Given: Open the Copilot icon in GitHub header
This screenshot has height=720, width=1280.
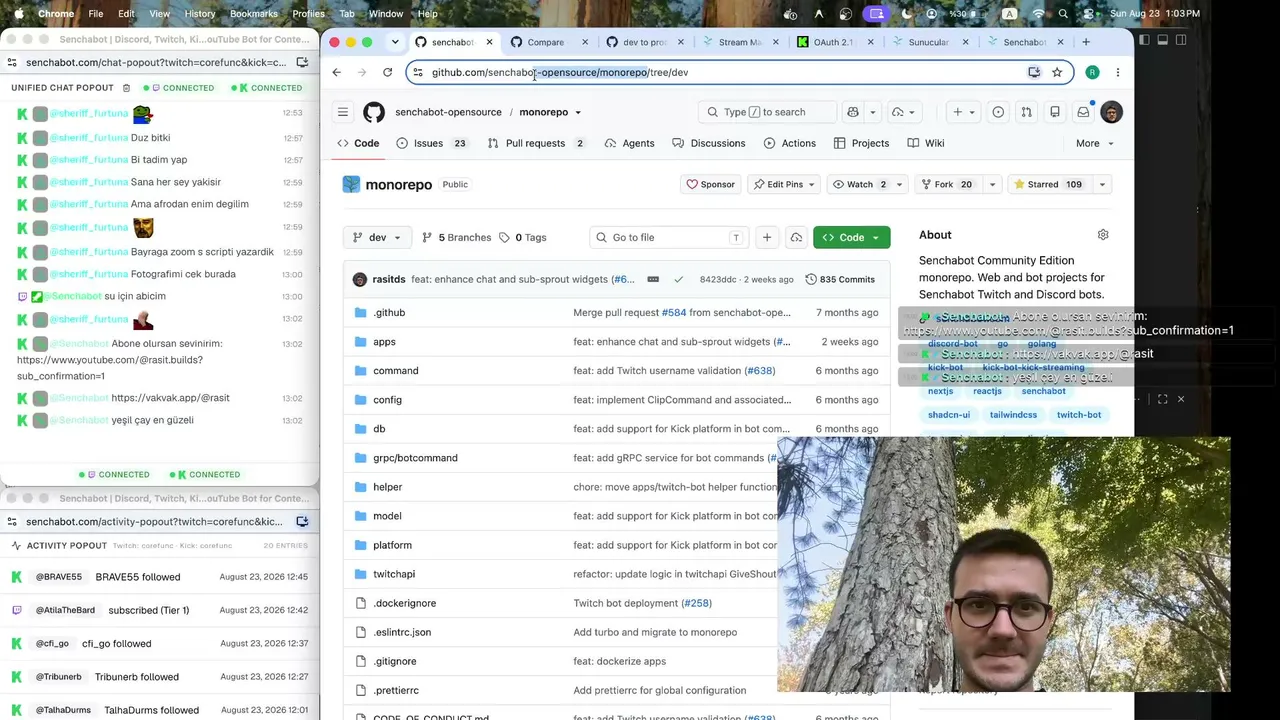Looking at the screenshot, I should (852, 112).
